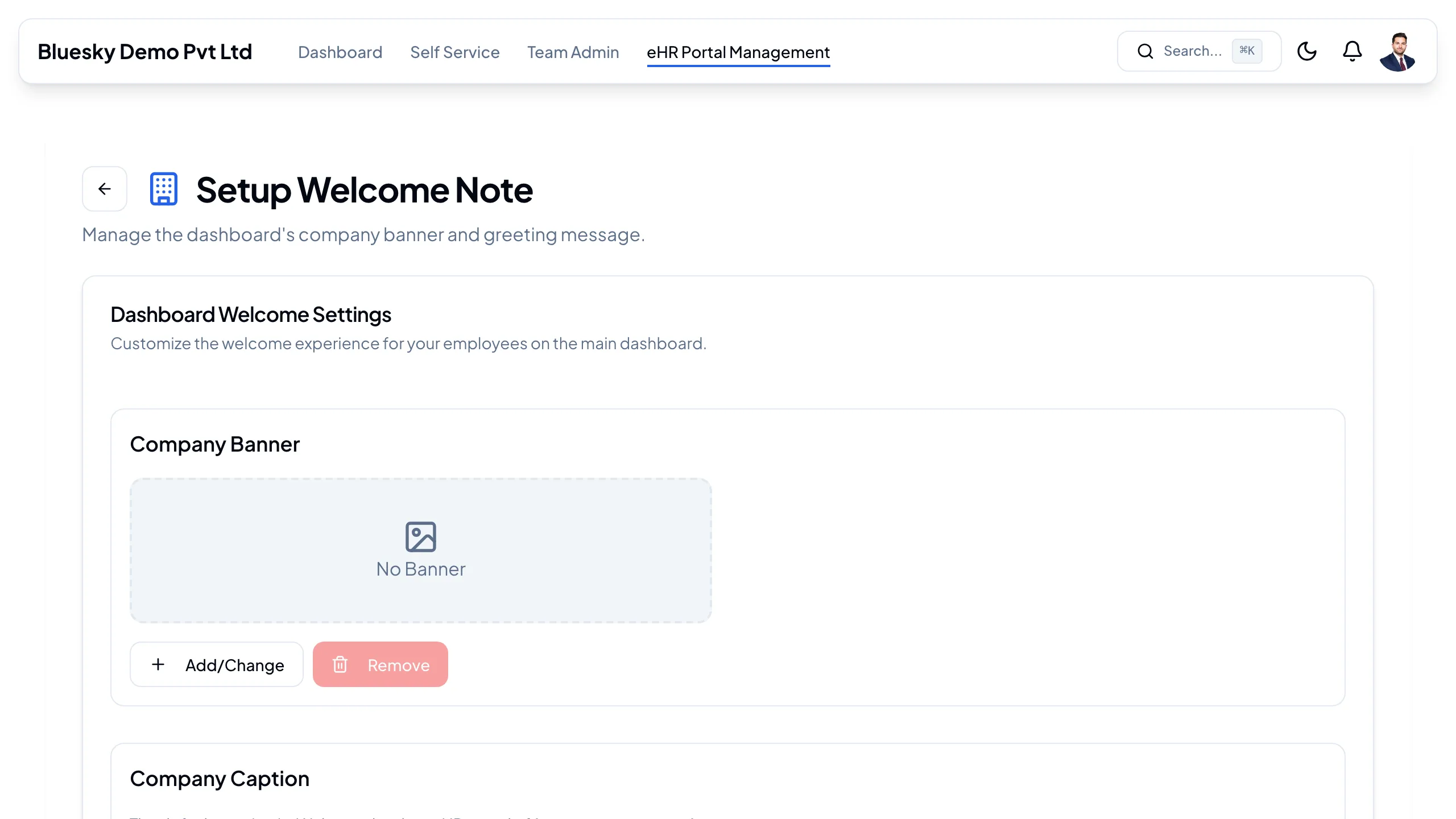Screen dimensions: 1456x819
Task: Click the image placeholder icon in banner
Action: (421, 537)
